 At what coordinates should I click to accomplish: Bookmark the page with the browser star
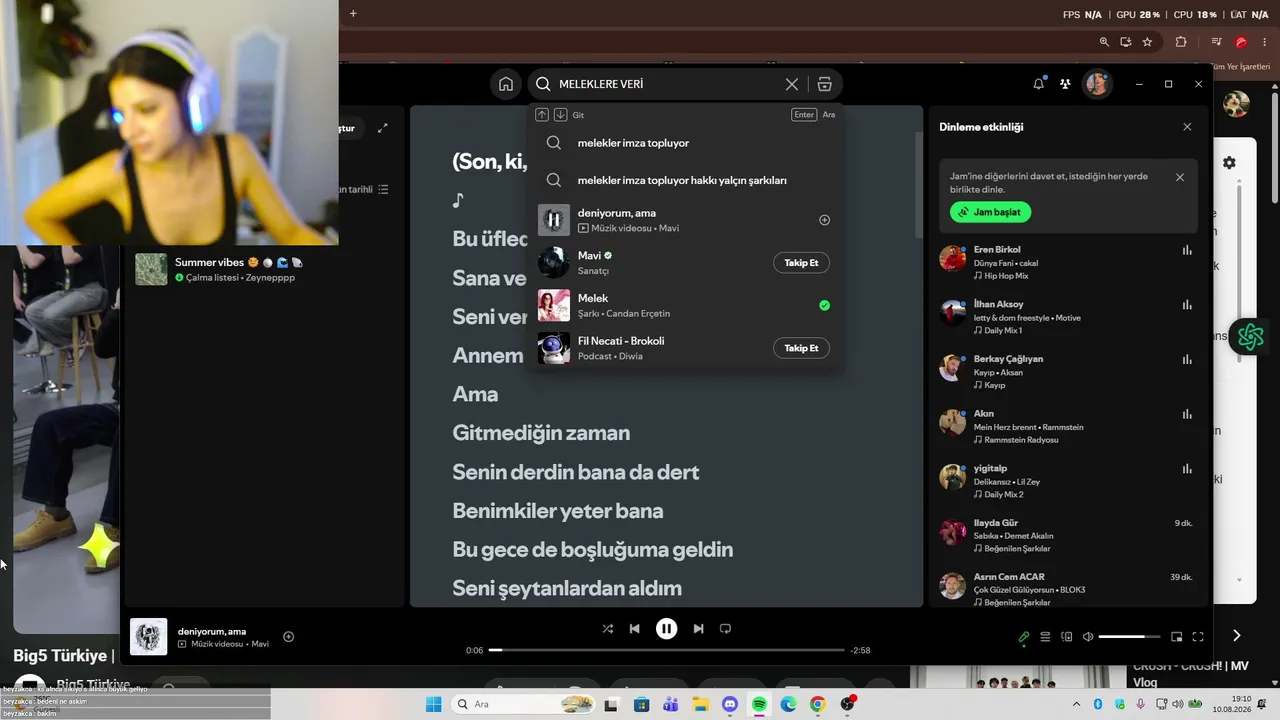pyautogui.click(x=1147, y=42)
